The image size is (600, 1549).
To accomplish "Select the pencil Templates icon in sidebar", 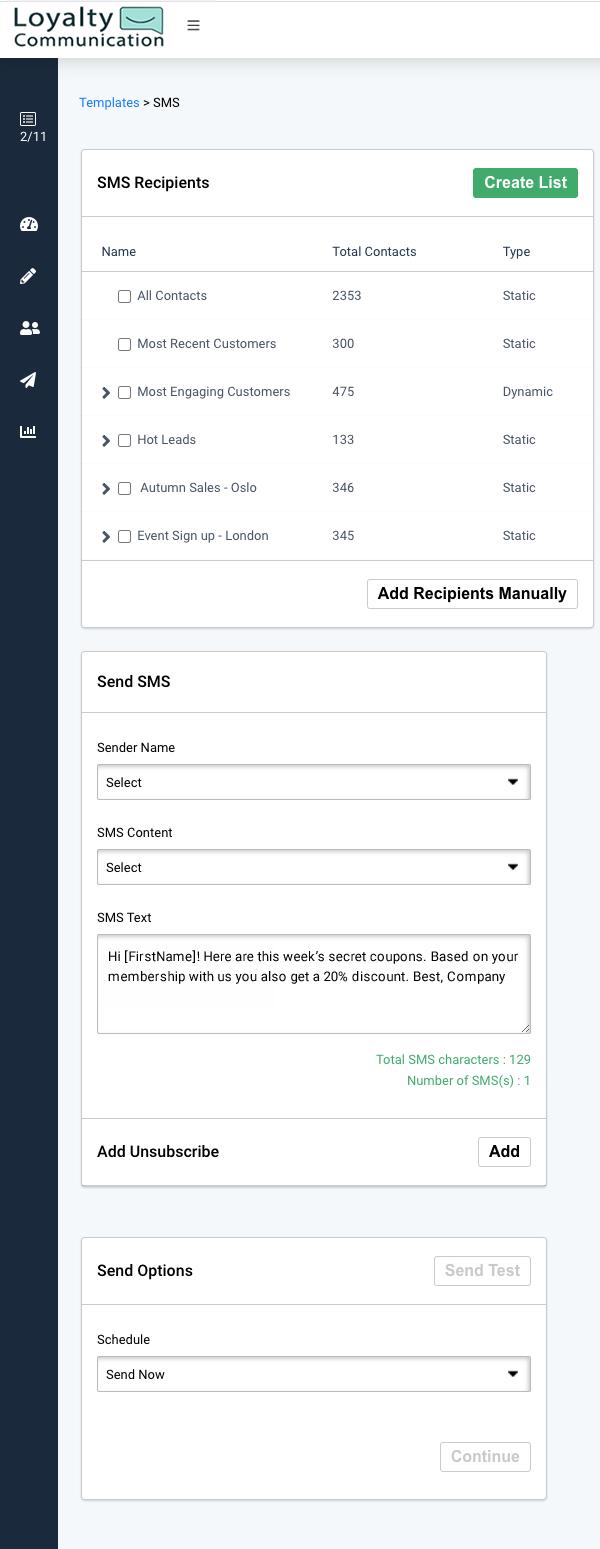I will 29,276.
